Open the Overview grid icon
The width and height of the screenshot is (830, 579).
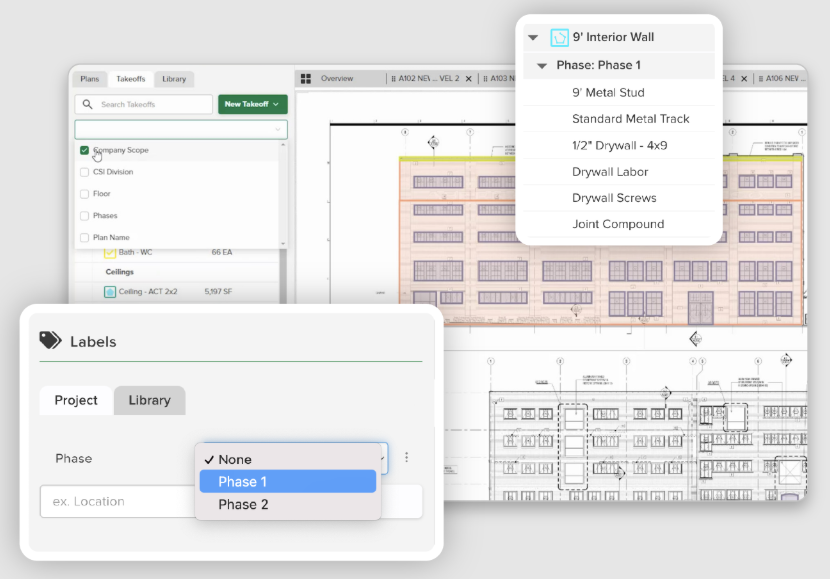coord(306,79)
